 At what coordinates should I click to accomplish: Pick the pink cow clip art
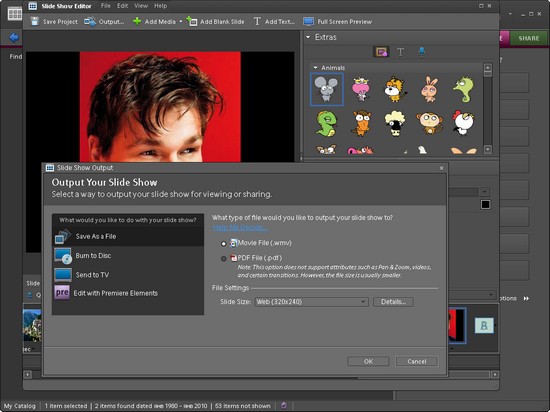361,89
